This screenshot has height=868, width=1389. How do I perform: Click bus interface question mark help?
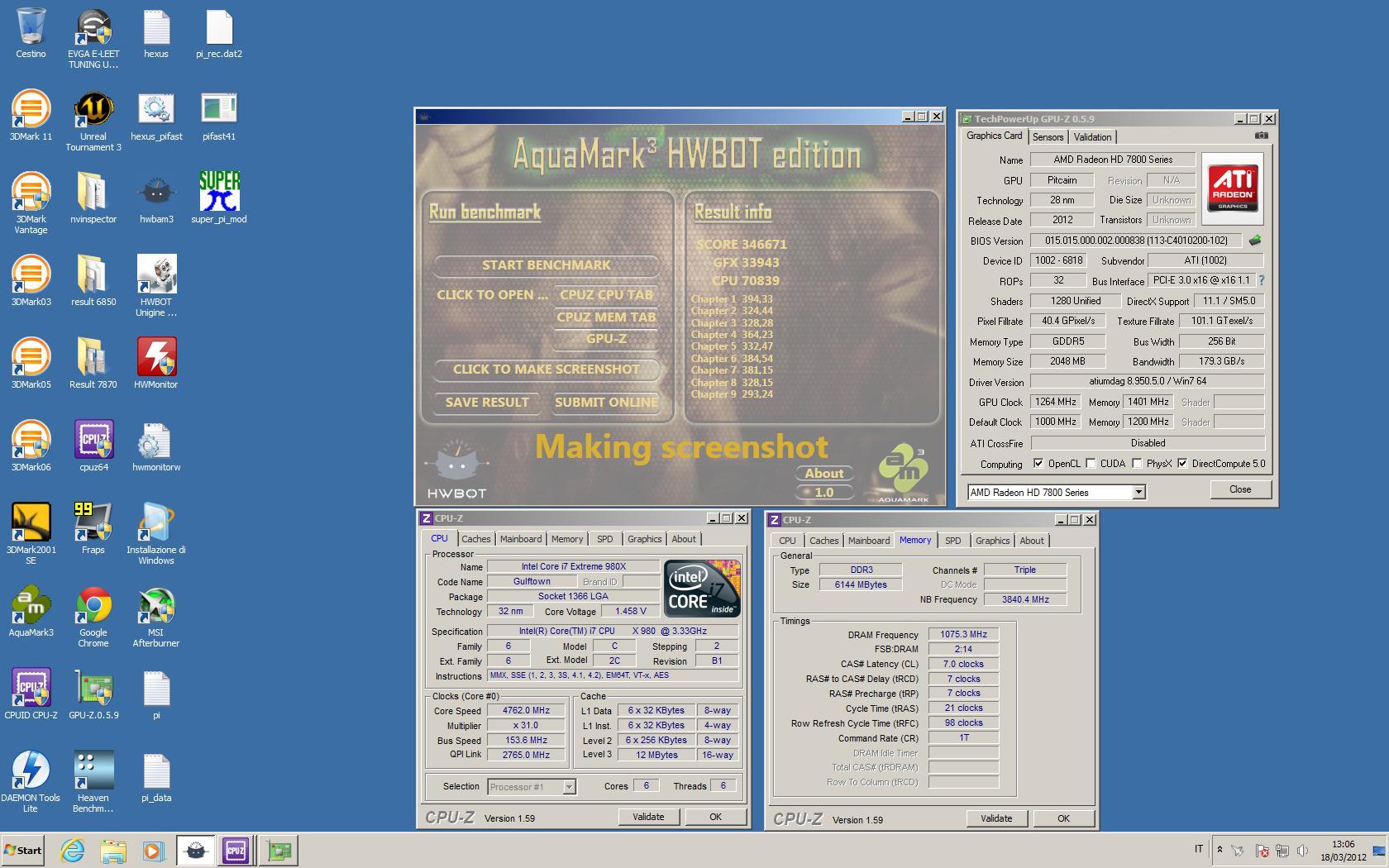1262,281
